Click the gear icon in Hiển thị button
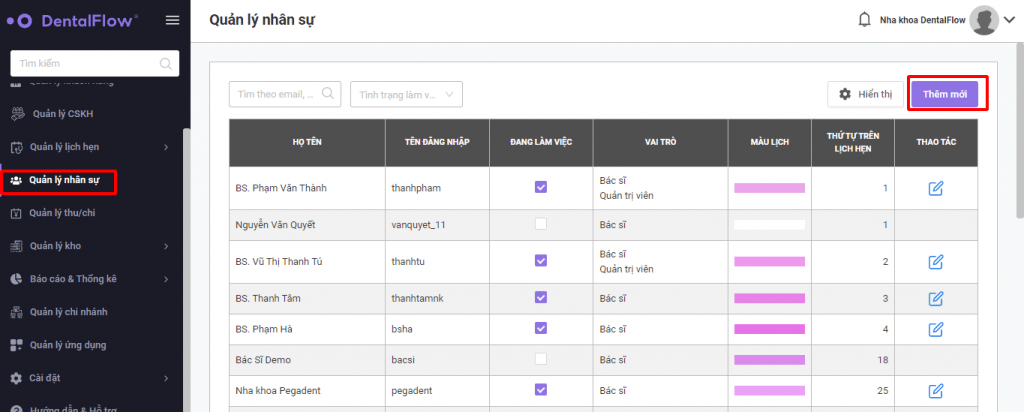Image resolution: width=1024 pixels, height=412 pixels. click(x=845, y=94)
